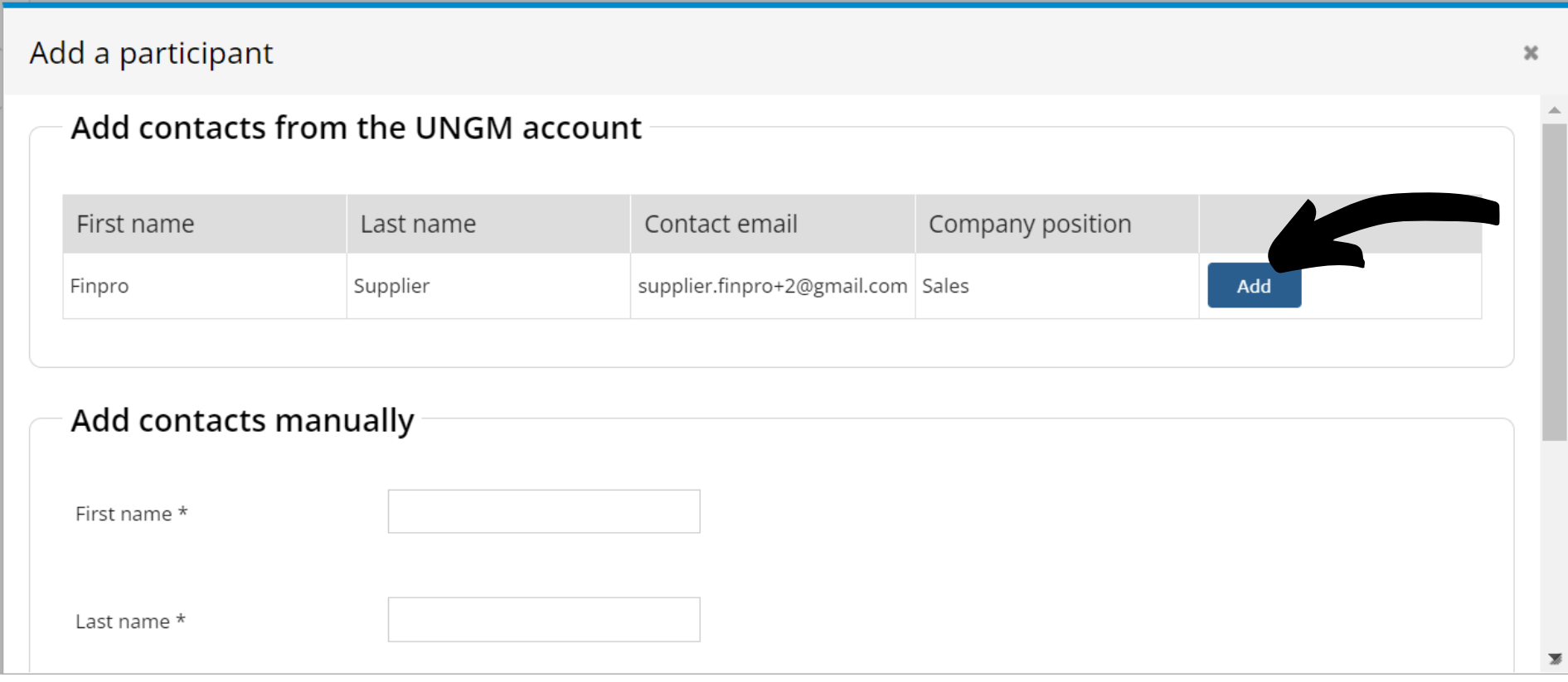Select the 'Sales' company position cell
The width and height of the screenshot is (1568, 682).
pyautogui.click(x=1057, y=286)
